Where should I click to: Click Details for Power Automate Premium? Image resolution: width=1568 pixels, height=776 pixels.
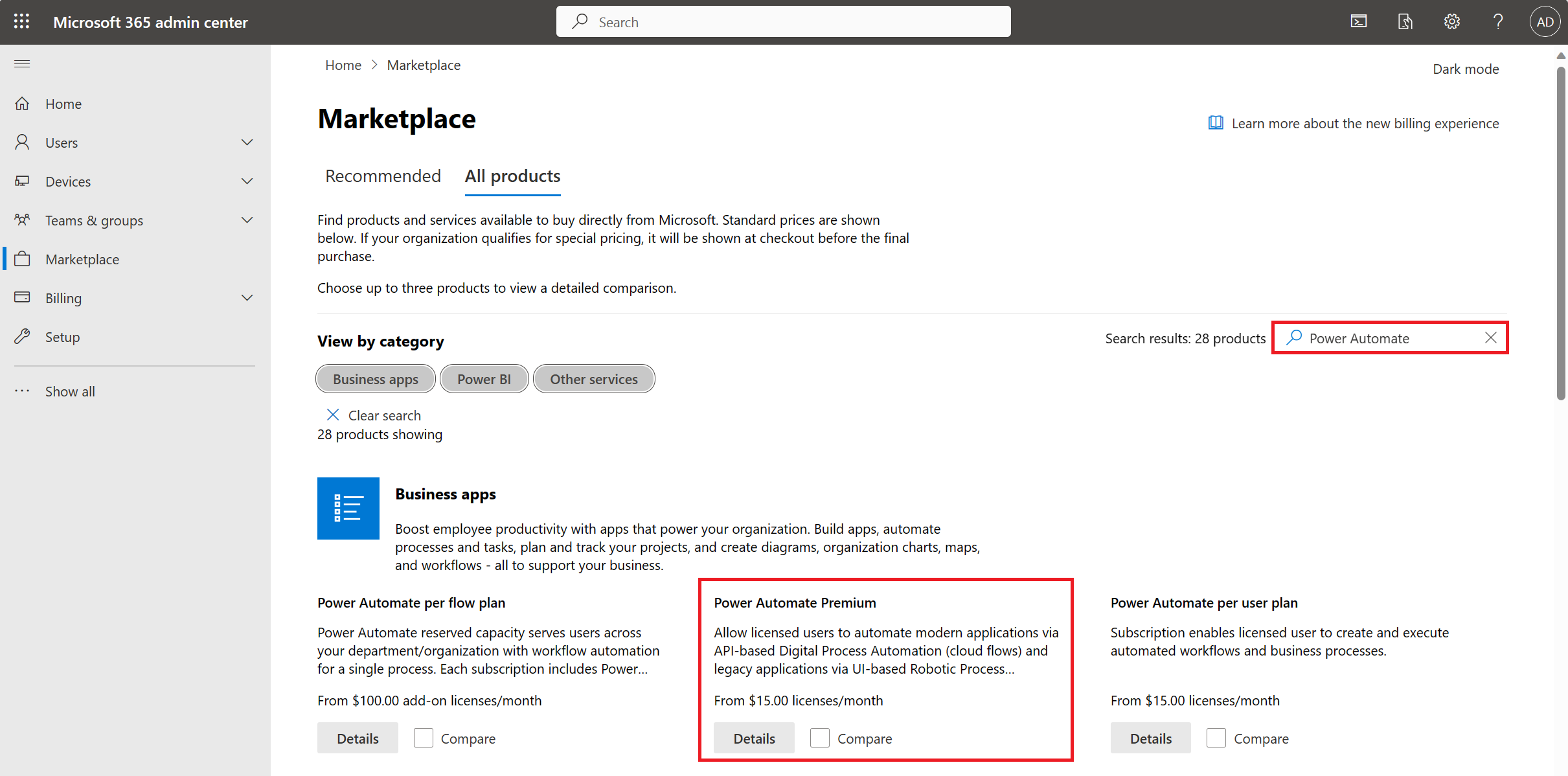click(x=753, y=738)
